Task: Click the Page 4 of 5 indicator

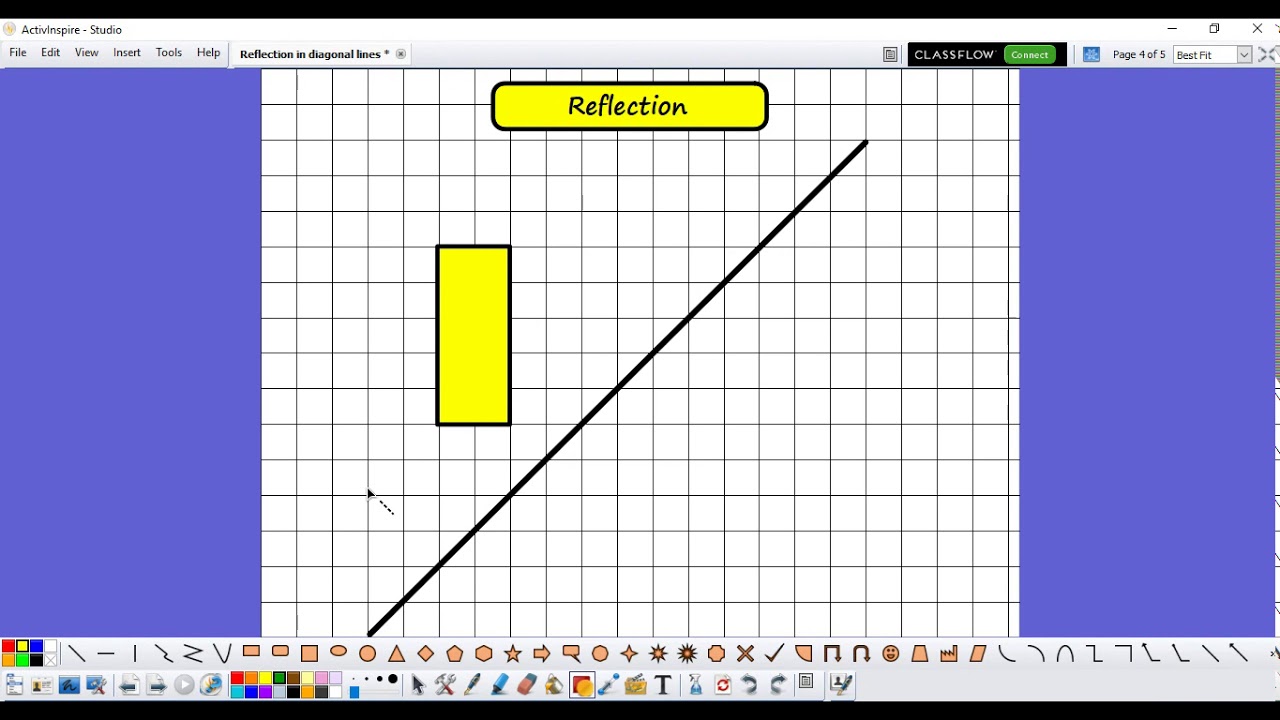Action: 1139,55
